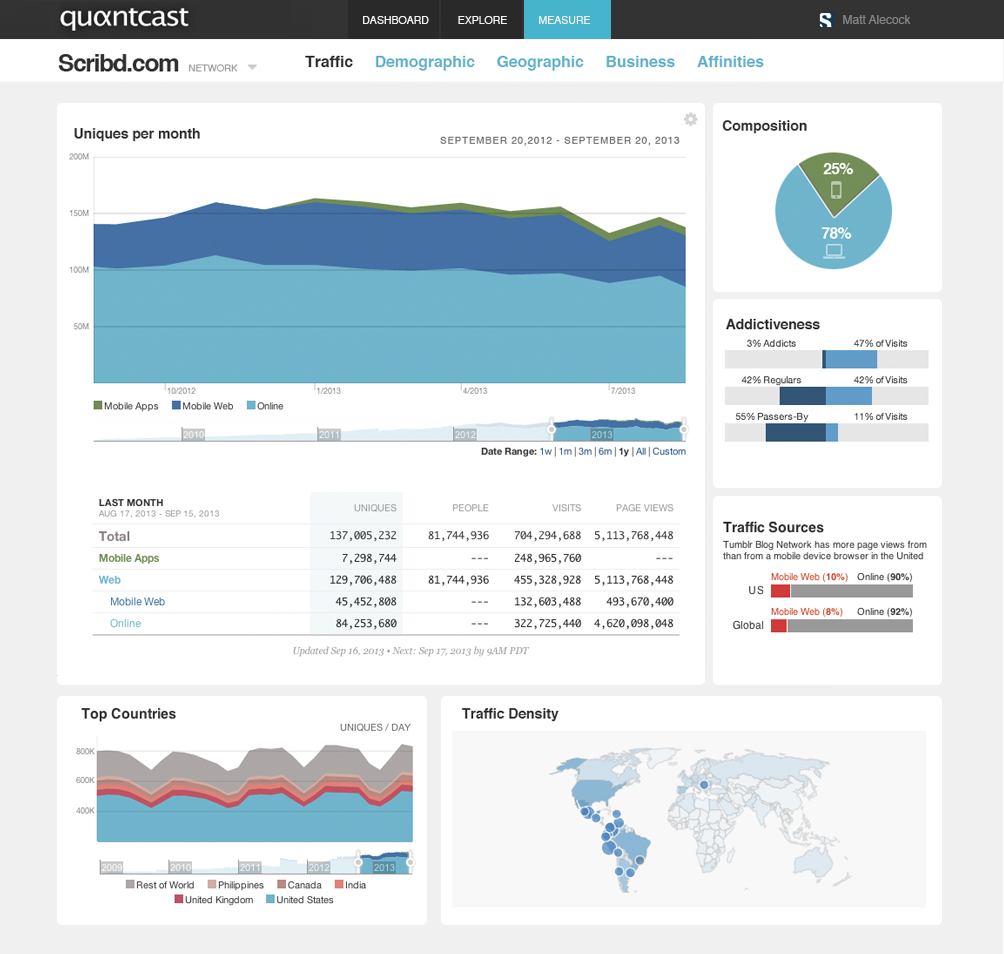The height and width of the screenshot is (954, 1004).
Task: Toggle United States legend swatch
Action: (x=270, y=899)
